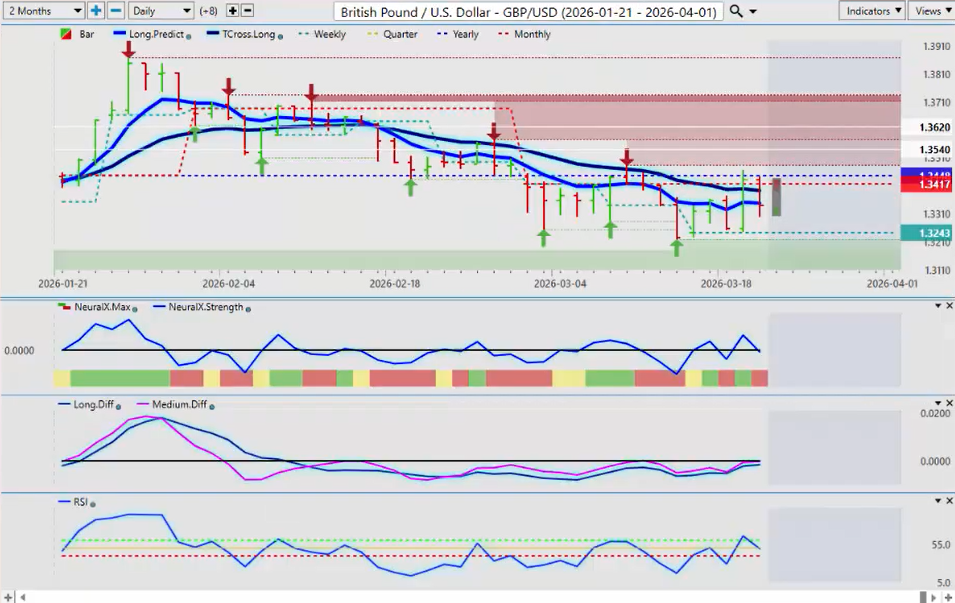Close the NeuralX indicator panel
The width and height of the screenshot is (955, 603).
948,307
